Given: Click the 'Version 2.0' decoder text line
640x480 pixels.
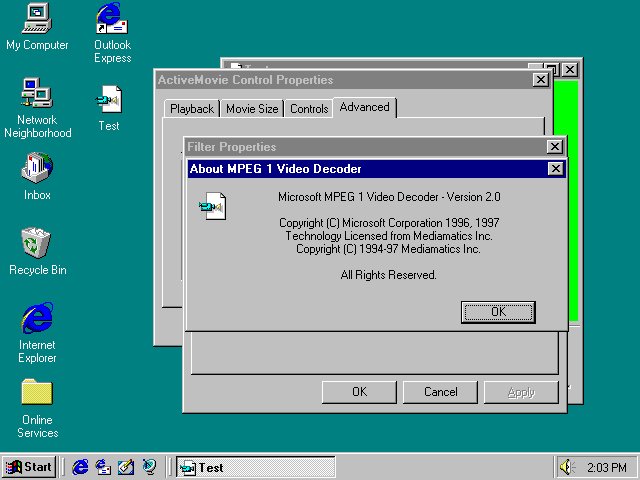Looking at the screenshot, I should [x=389, y=197].
